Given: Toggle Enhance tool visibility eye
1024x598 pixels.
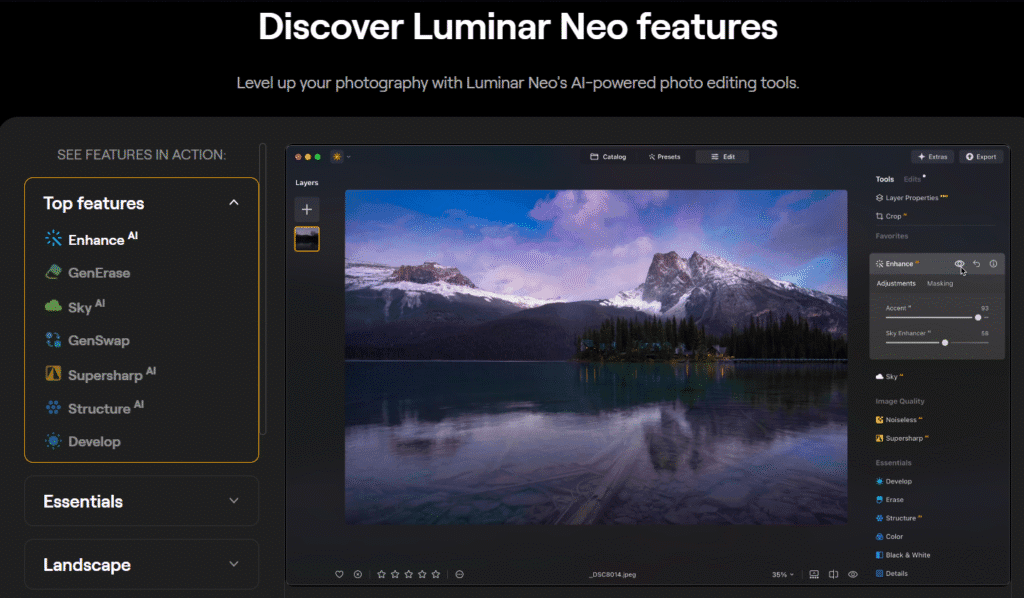Looking at the screenshot, I should point(959,264).
